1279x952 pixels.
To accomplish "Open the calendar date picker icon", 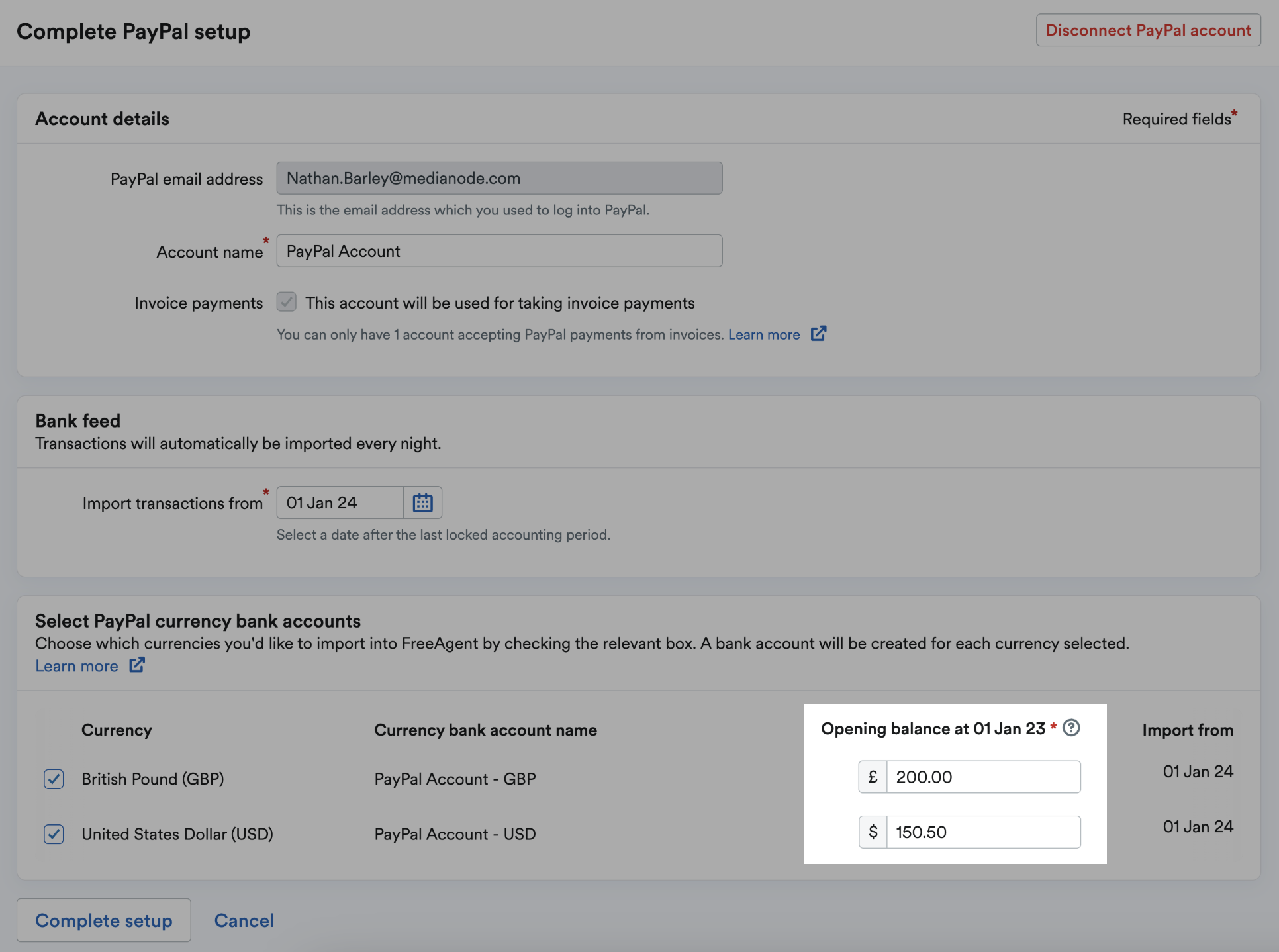I will (x=422, y=503).
